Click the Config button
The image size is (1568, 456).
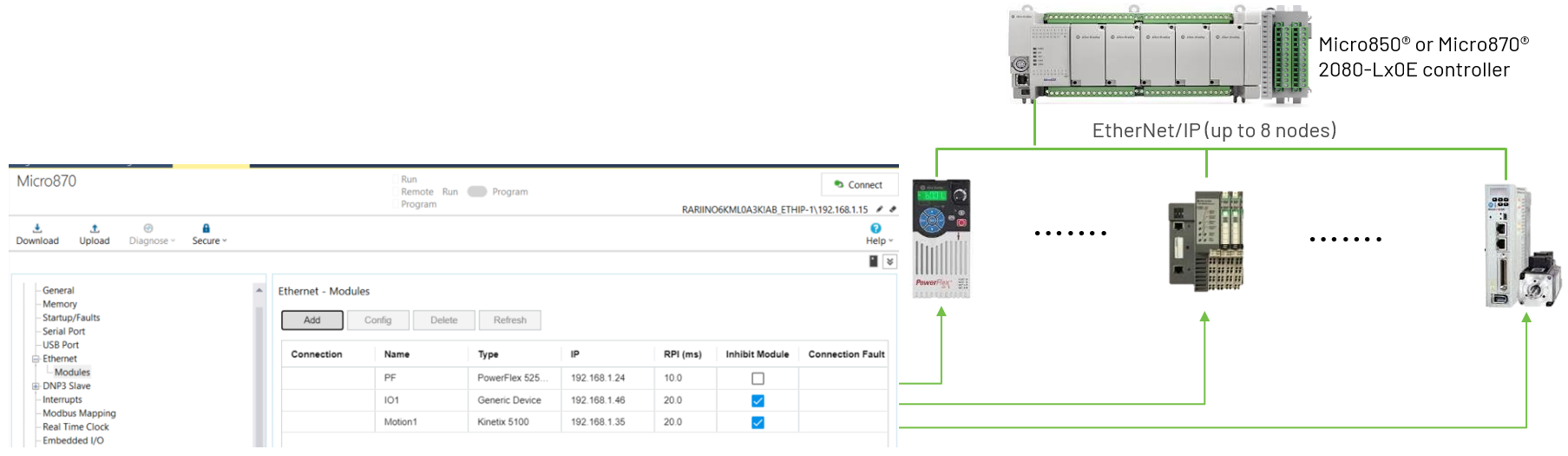(x=378, y=321)
